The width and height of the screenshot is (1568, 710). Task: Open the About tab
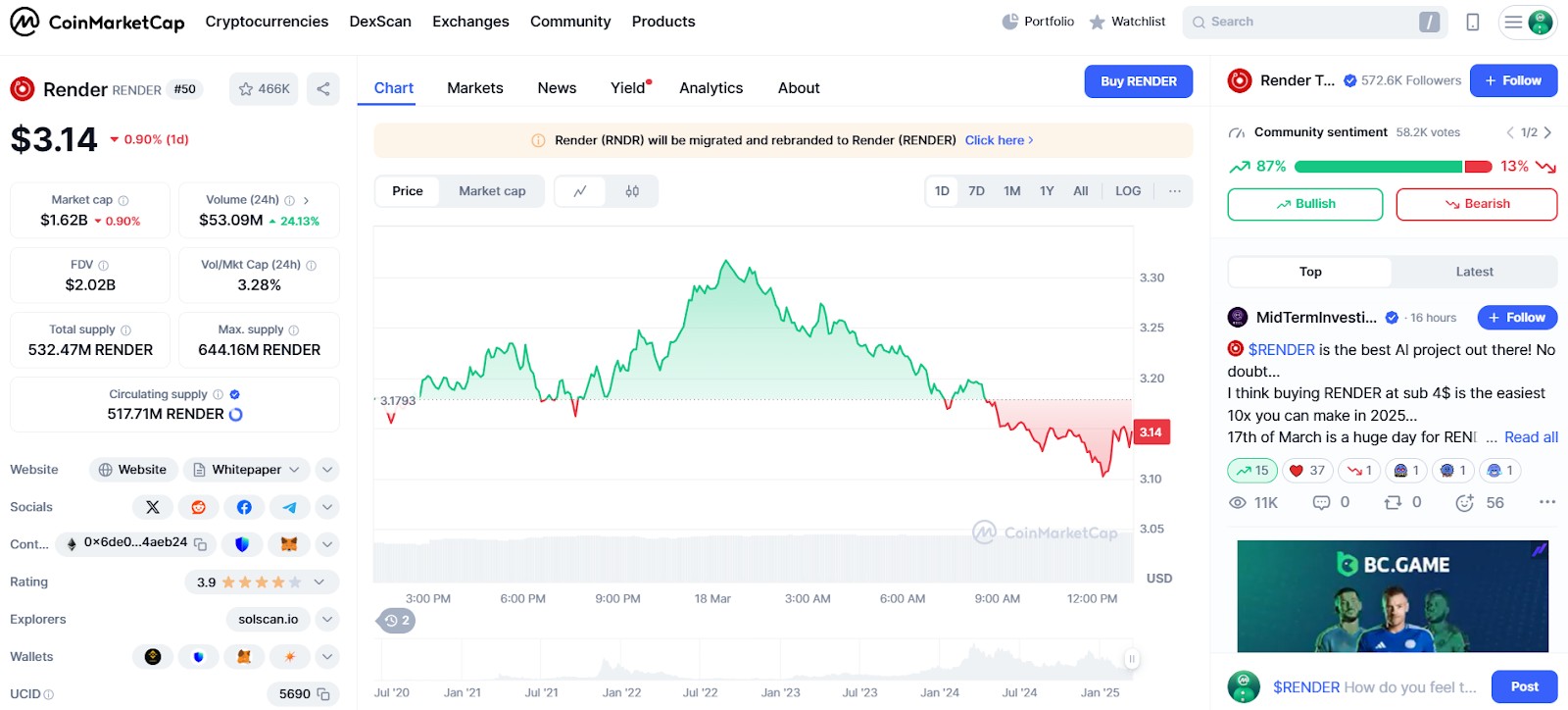[799, 88]
